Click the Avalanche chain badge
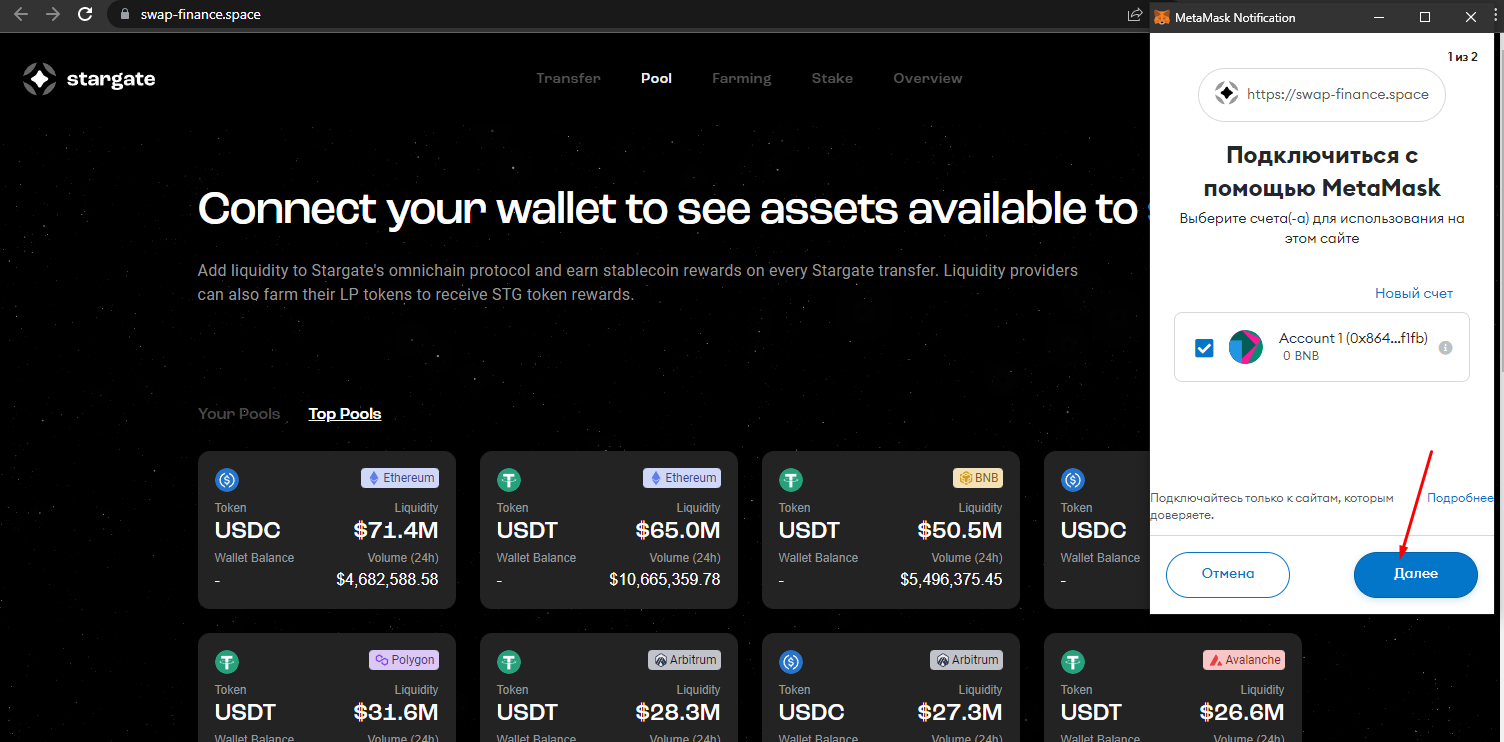The image size is (1504, 742). 1243,660
